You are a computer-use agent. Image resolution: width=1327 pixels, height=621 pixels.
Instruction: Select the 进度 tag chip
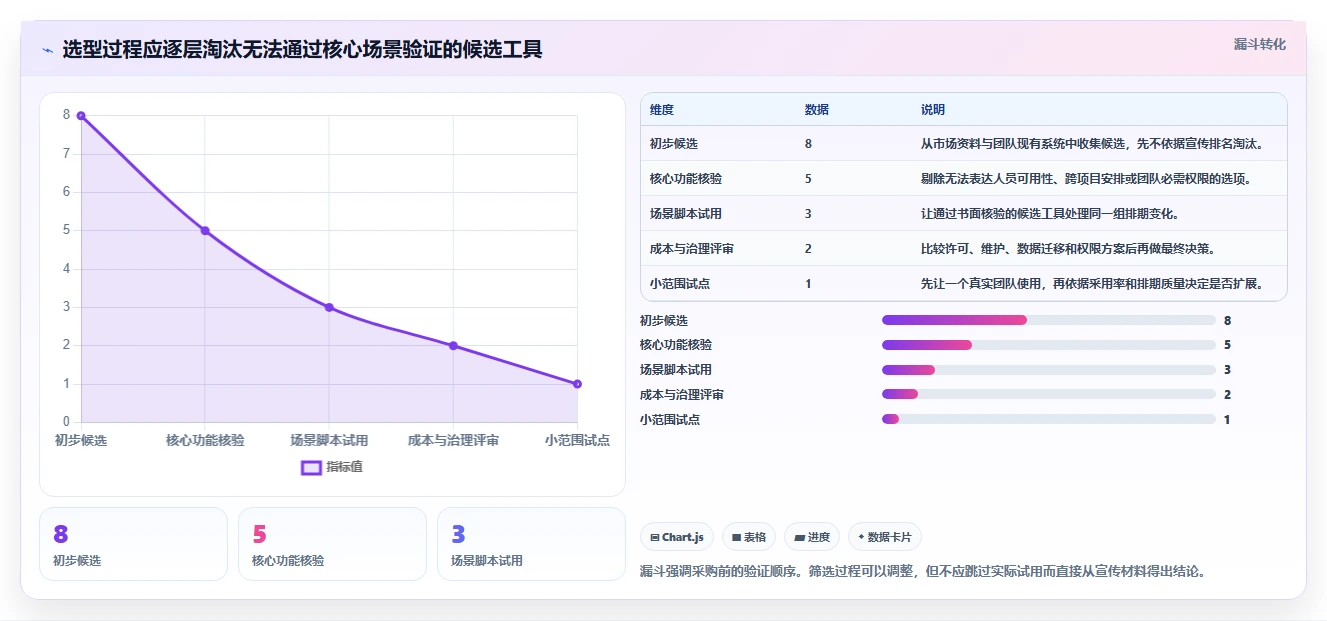[x=812, y=537]
